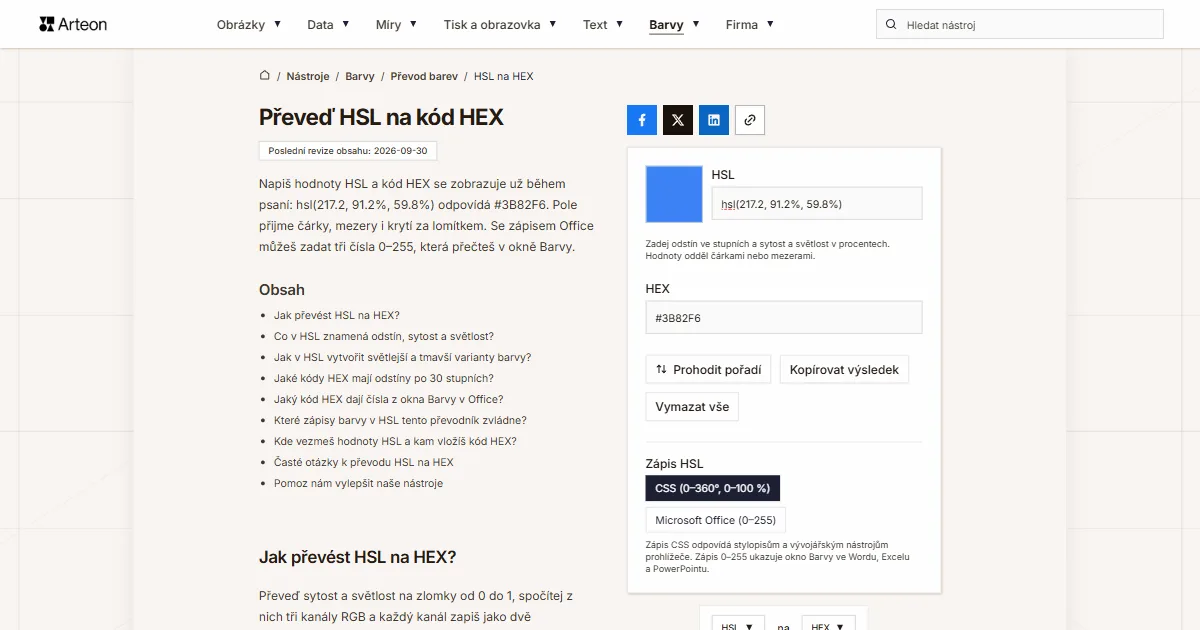Open the Data menu
Screen dimensions: 1200x630
(x=328, y=24)
